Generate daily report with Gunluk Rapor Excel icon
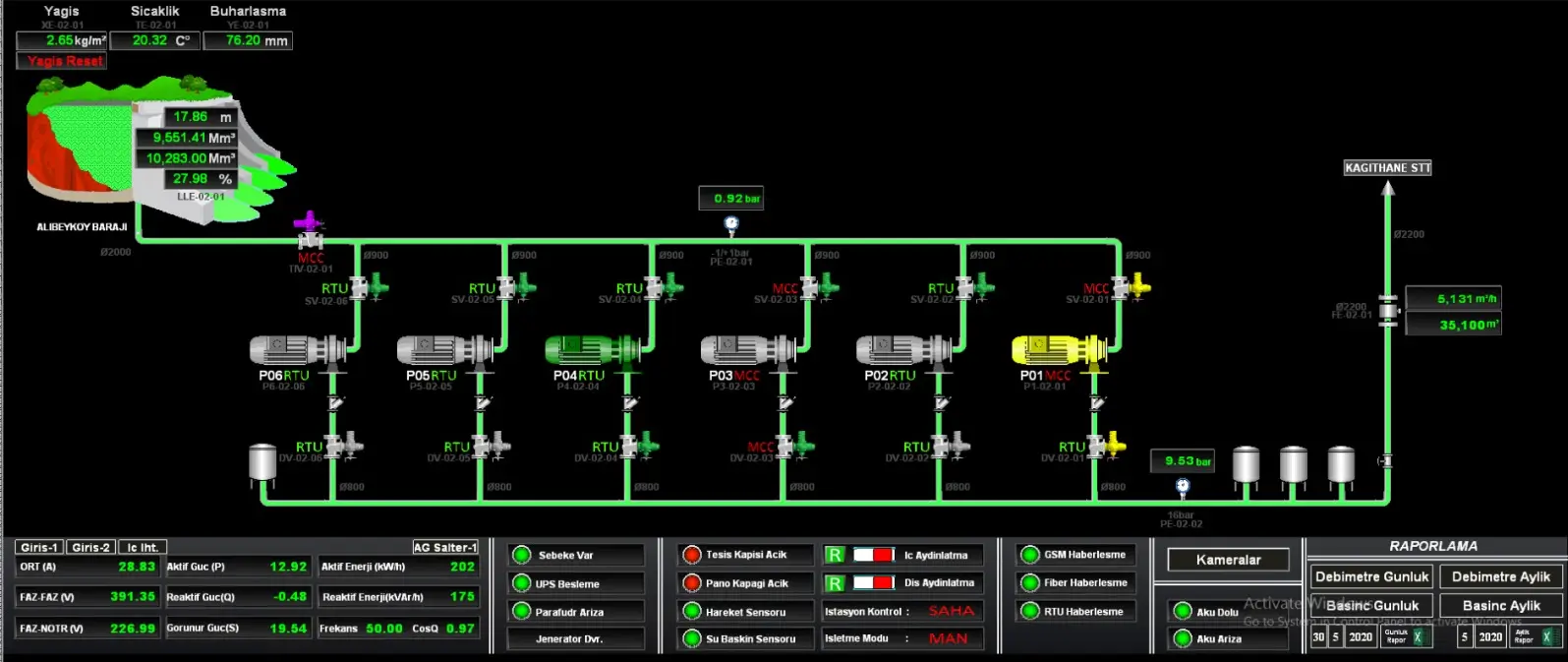Screen dimensions: 1568x662 (x=1417, y=637)
